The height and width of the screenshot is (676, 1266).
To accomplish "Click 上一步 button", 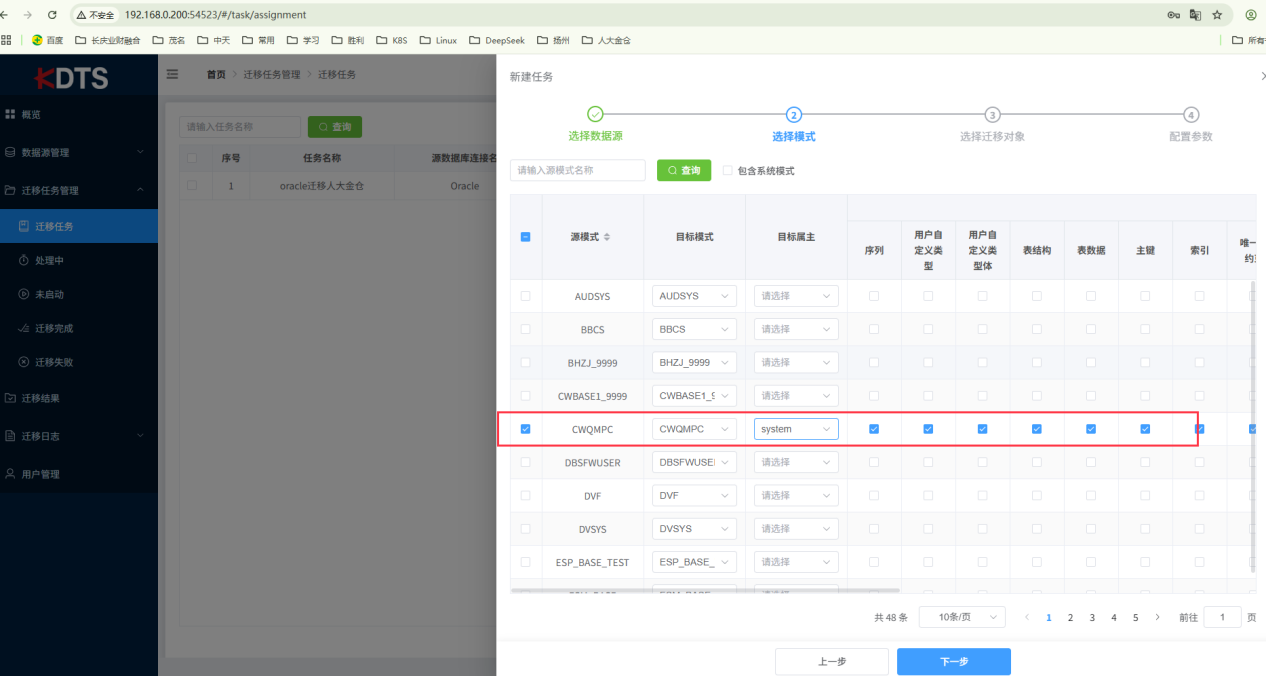I will pyautogui.click(x=832, y=661).
